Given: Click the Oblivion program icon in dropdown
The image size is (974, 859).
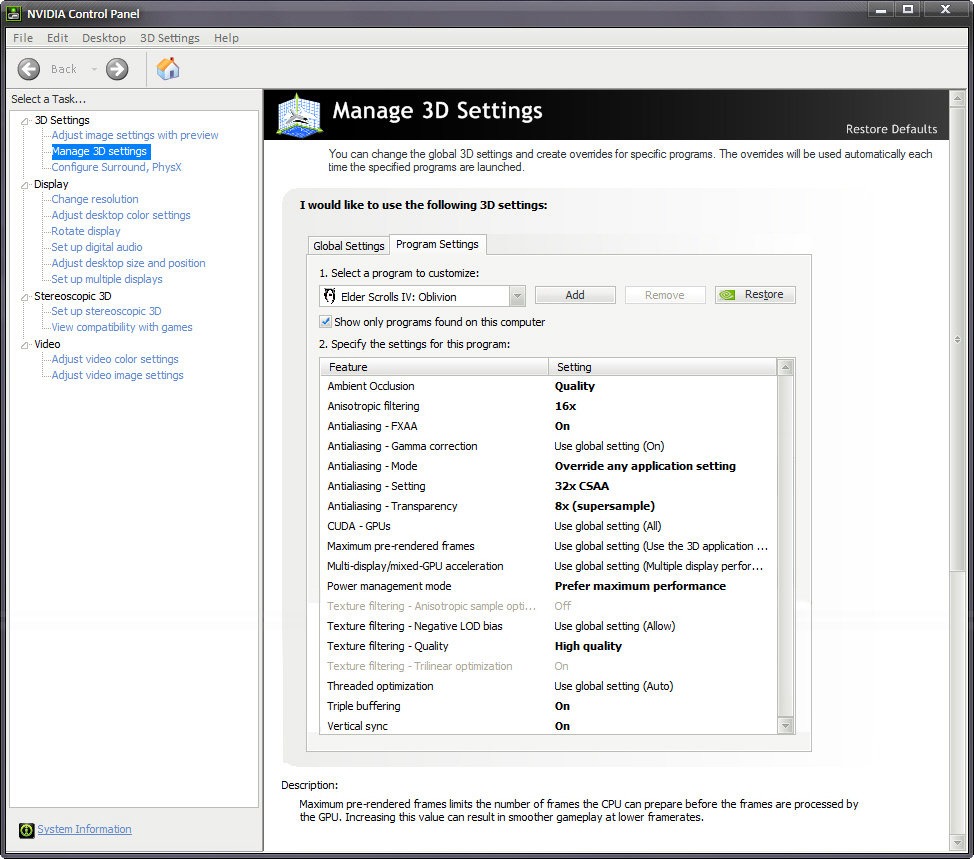Looking at the screenshot, I should [x=329, y=296].
